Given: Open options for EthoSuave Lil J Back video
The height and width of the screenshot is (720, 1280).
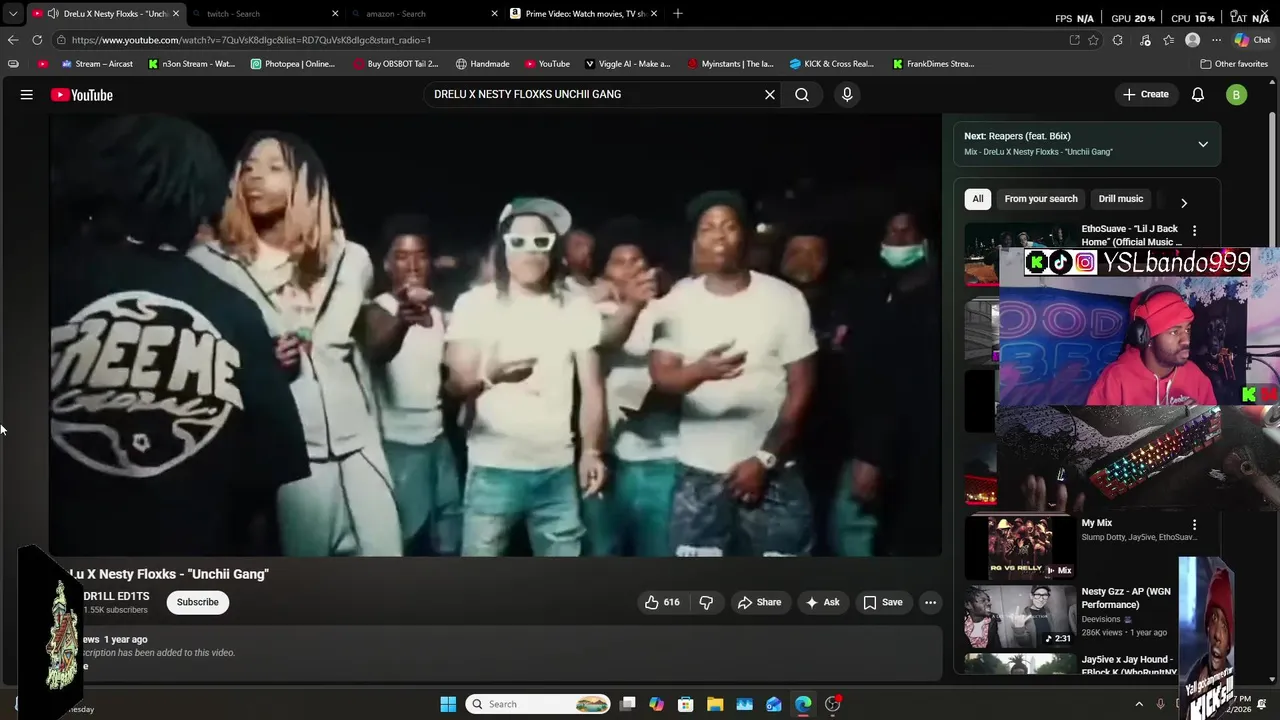Looking at the screenshot, I should 1194,231.
